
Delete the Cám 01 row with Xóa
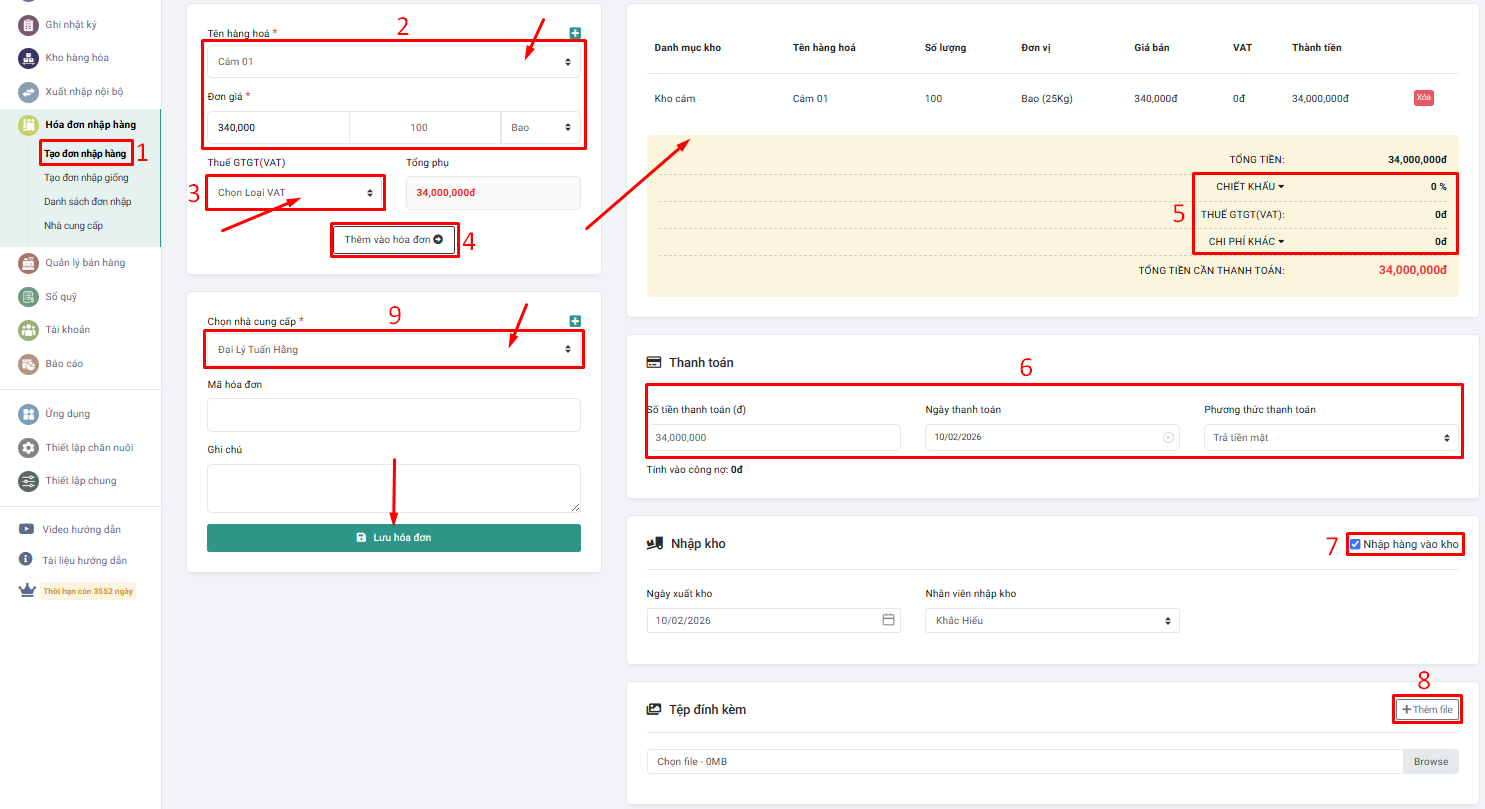pos(1423,98)
